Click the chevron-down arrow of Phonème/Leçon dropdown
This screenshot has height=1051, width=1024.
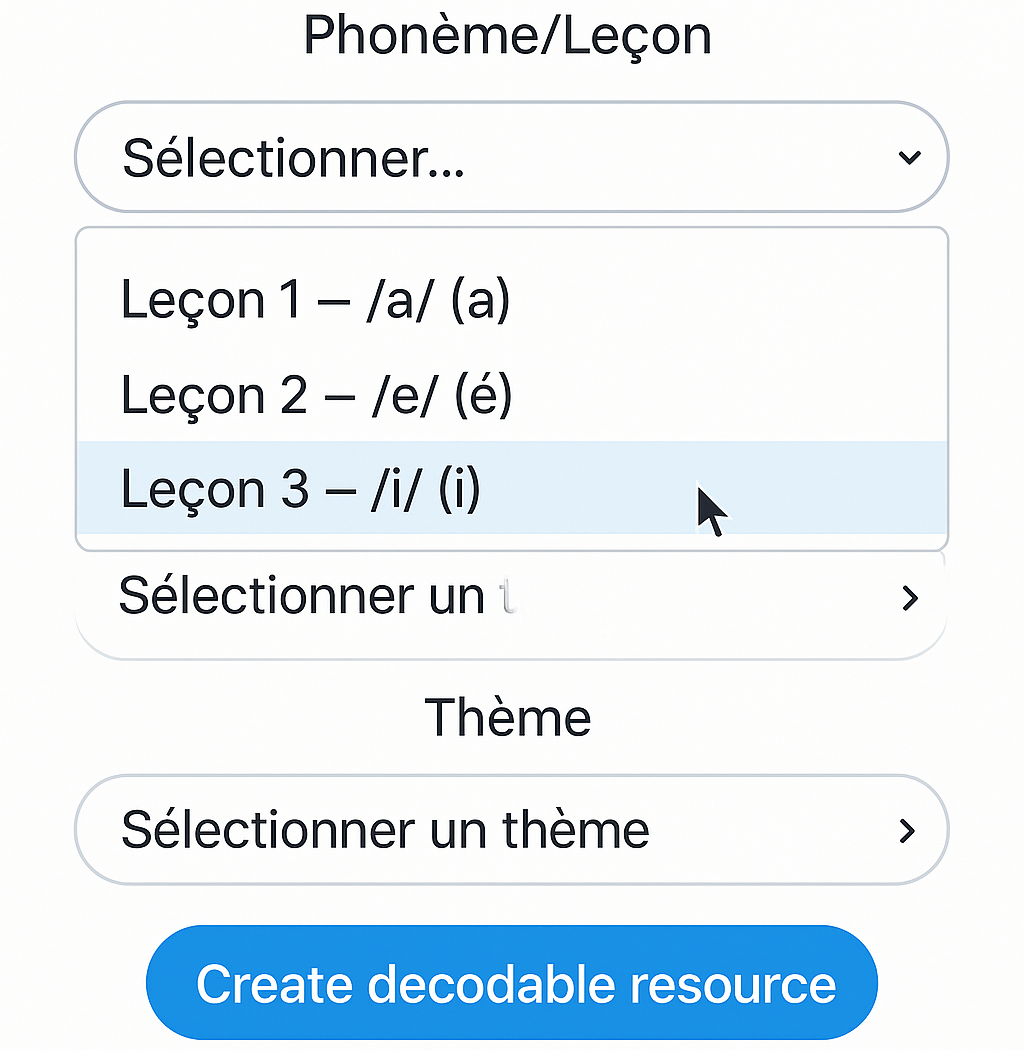[x=908, y=158]
